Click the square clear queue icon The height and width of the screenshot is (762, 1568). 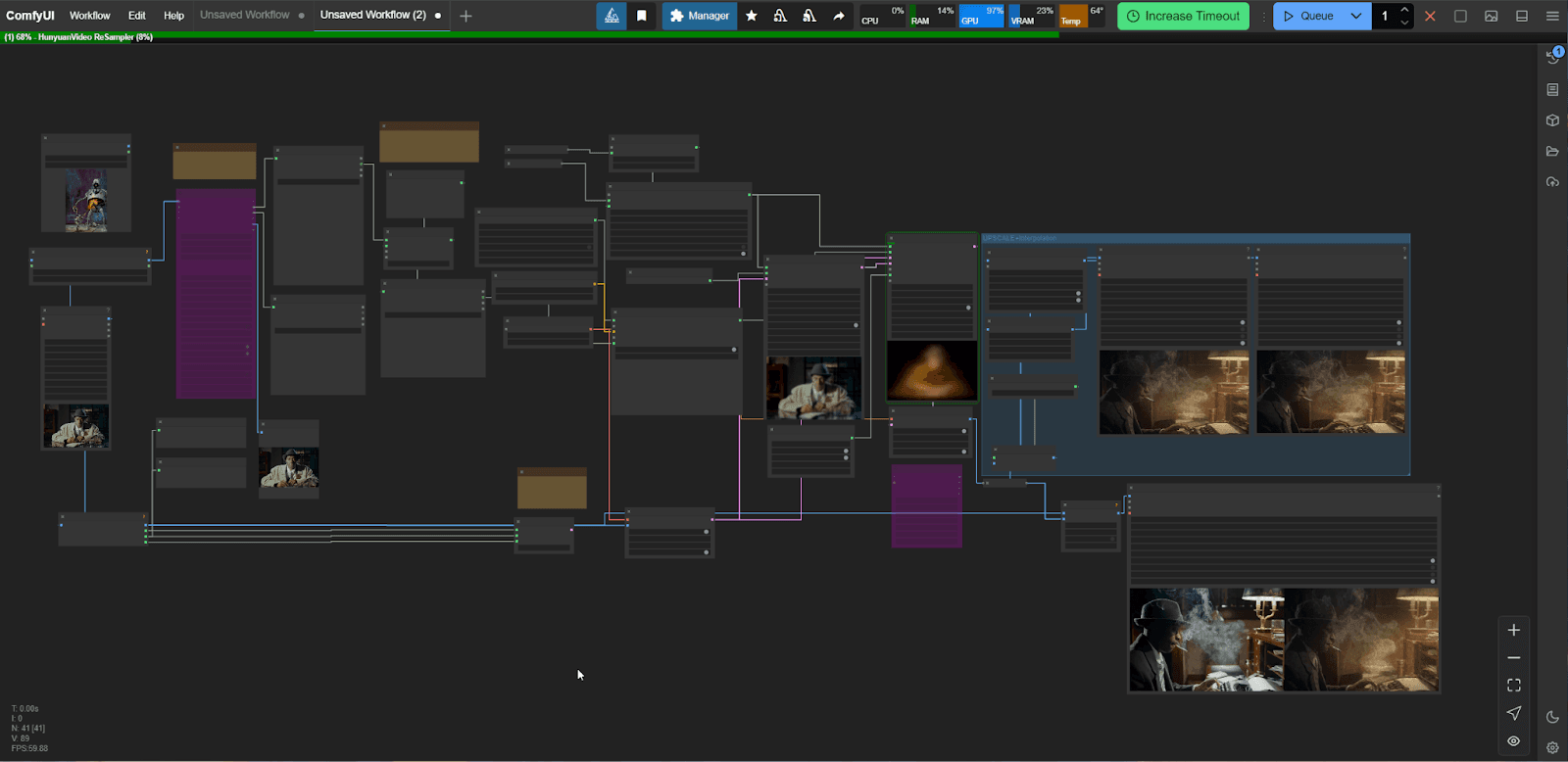(1460, 16)
